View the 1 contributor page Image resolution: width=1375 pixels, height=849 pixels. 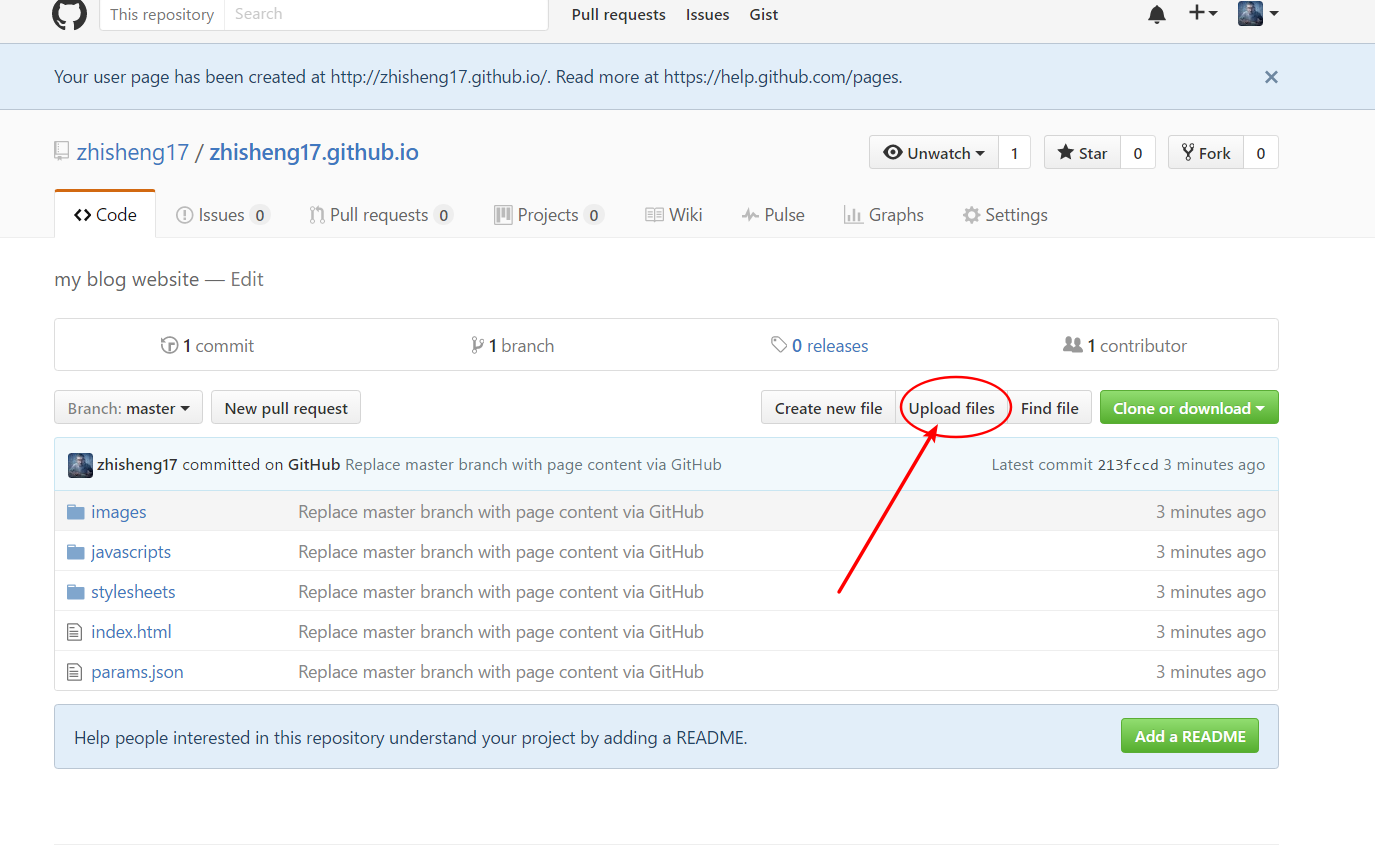(x=1125, y=345)
